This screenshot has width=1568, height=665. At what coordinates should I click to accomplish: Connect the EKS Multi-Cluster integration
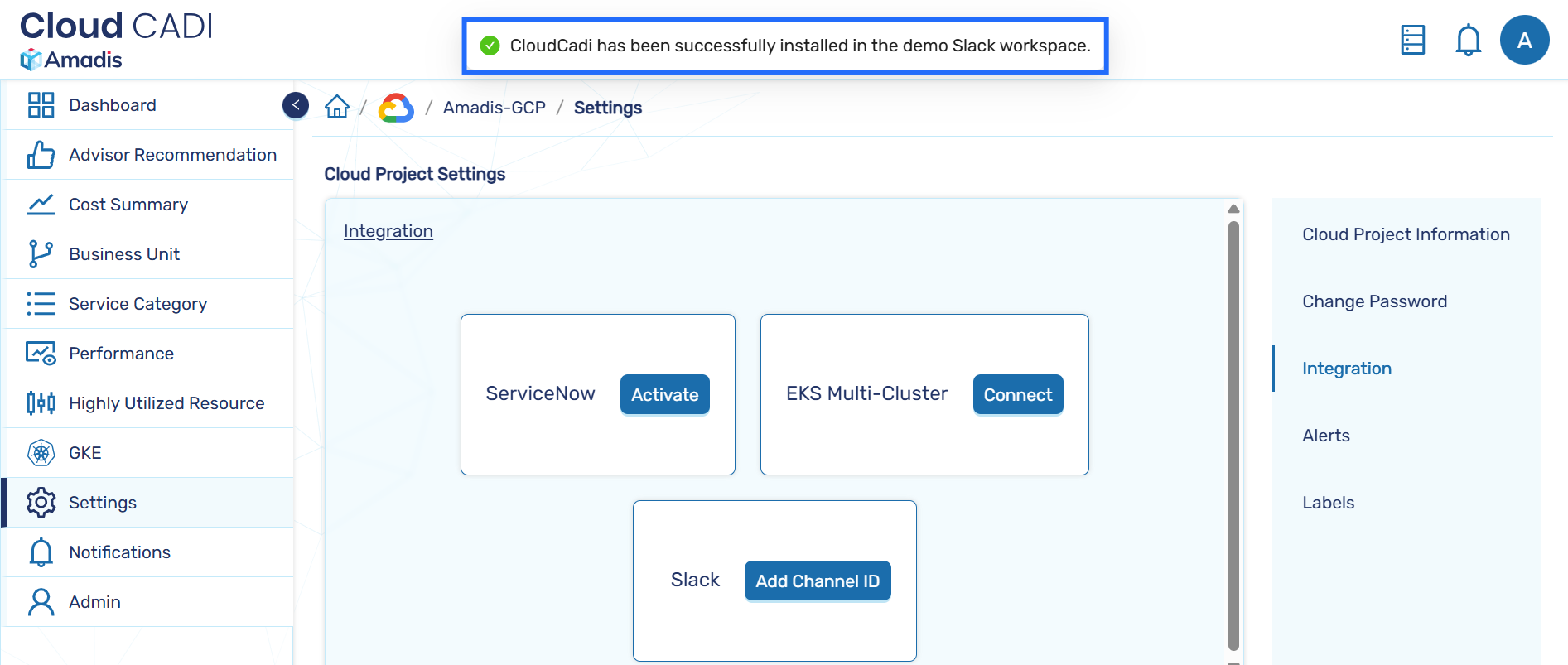click(x=1017, y=395)
